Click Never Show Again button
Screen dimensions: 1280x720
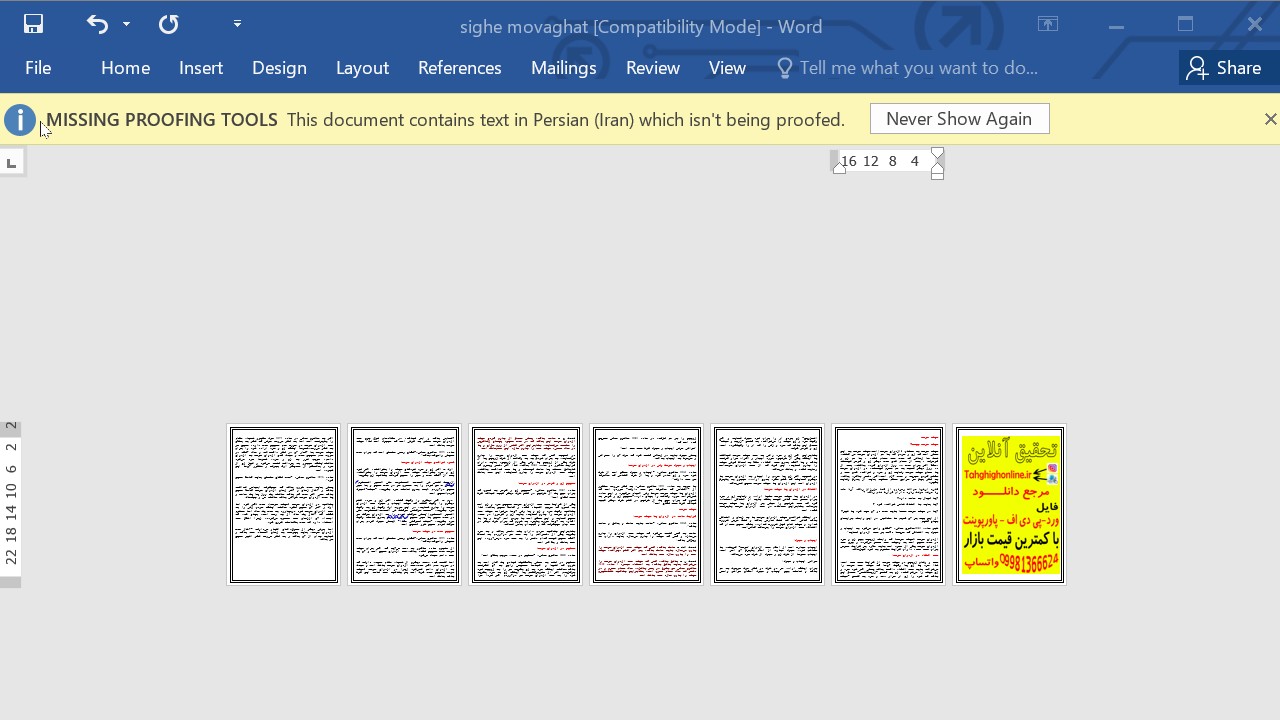pyautogui.click(x=959, y=119)
